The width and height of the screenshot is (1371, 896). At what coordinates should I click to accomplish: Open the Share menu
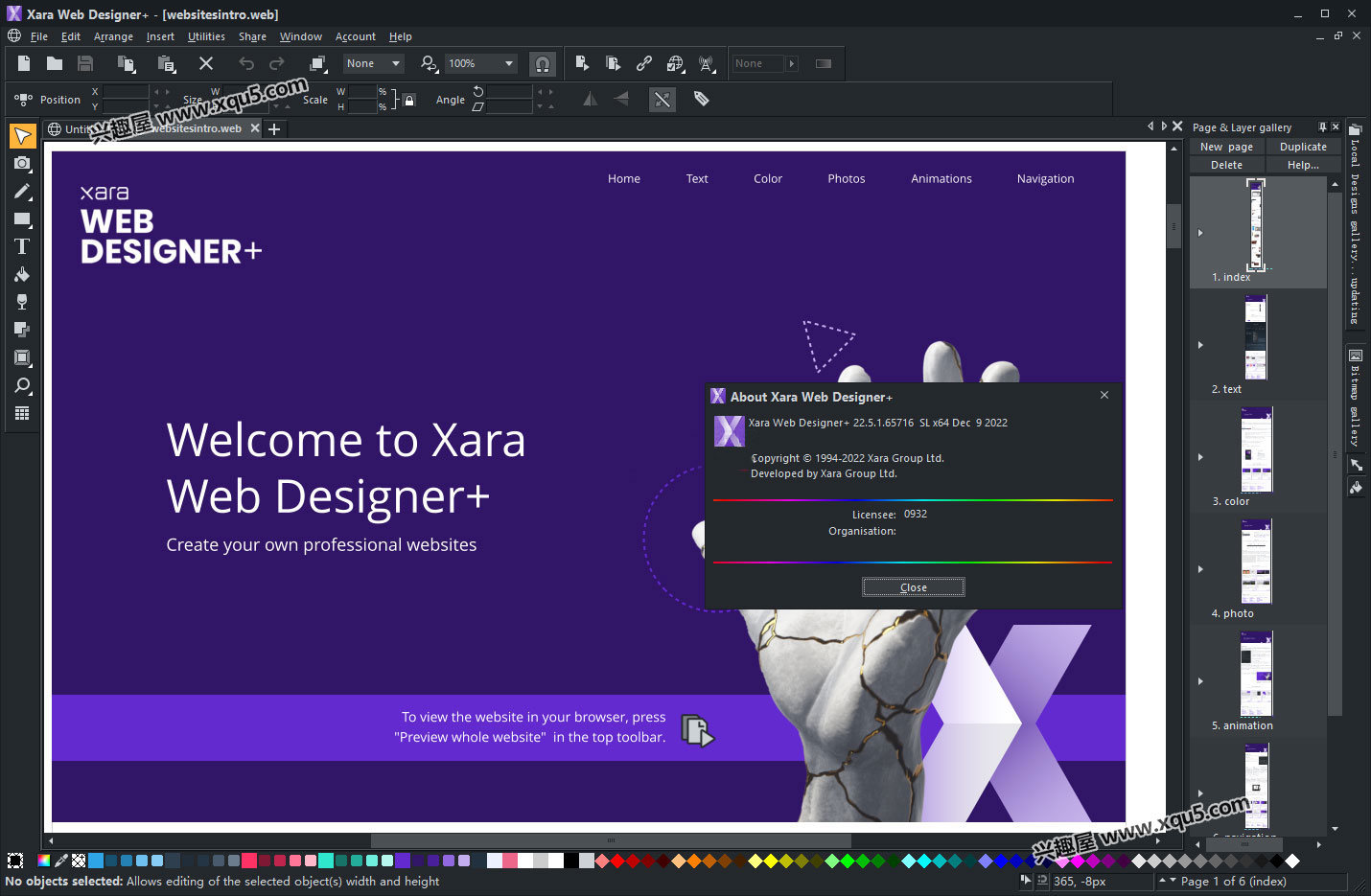click(x=252, y=36)
